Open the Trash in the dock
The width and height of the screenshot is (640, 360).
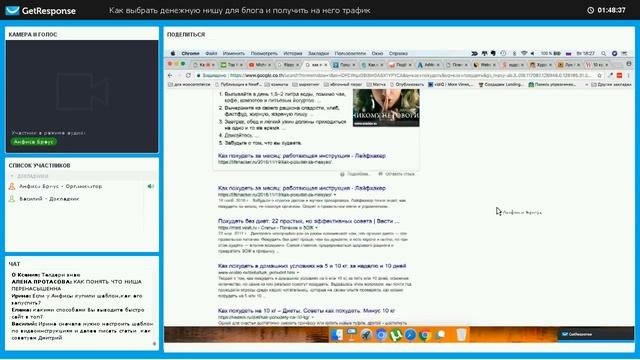[x=461, y=335]
